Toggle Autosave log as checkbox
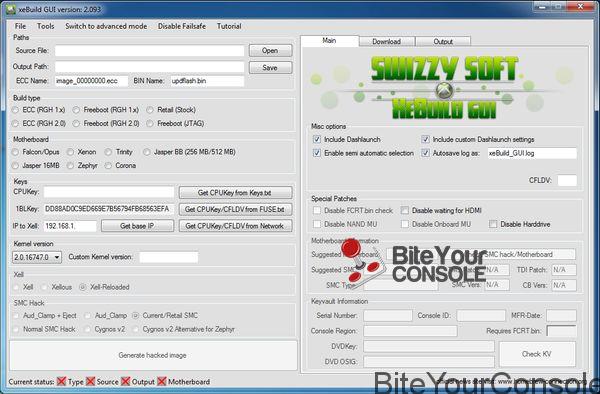Screen dimensions: 600x394 425,153
